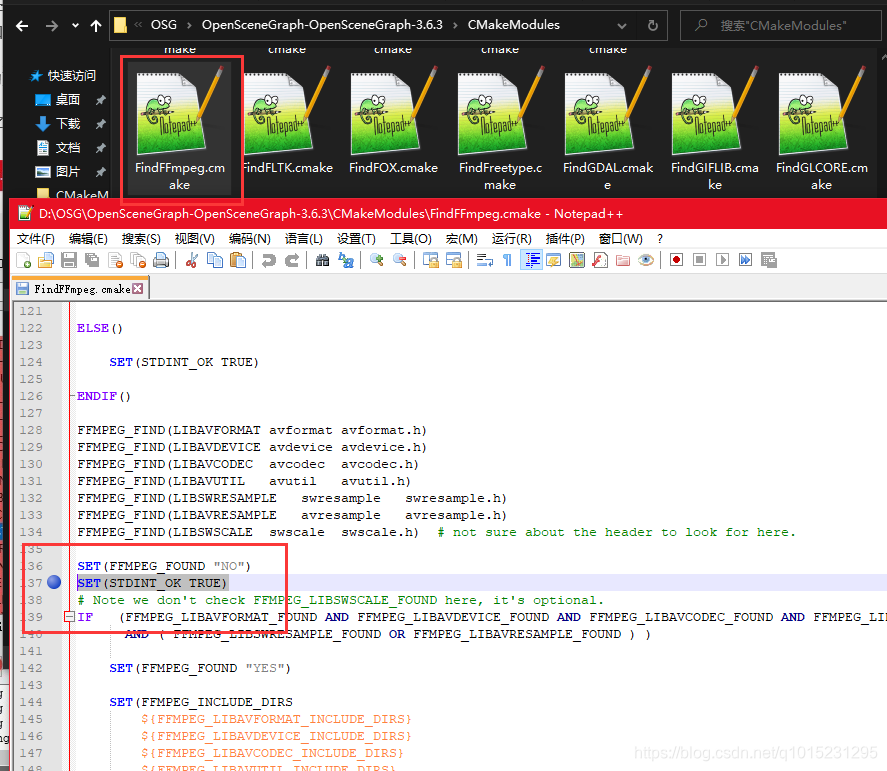Redo the edit with the toolbar arrow
Screen dimensions: 887x771
(292, 260)
